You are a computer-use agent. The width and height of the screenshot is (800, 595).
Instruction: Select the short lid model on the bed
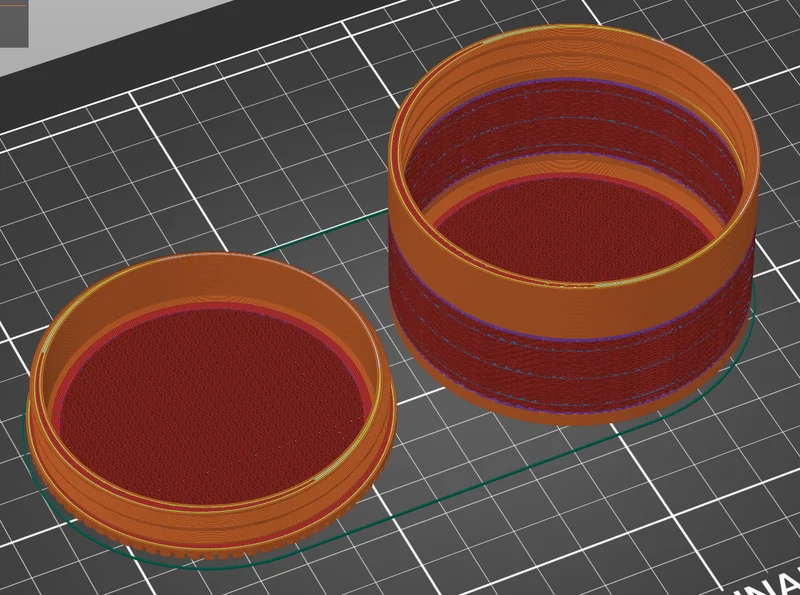coord(211,406)
